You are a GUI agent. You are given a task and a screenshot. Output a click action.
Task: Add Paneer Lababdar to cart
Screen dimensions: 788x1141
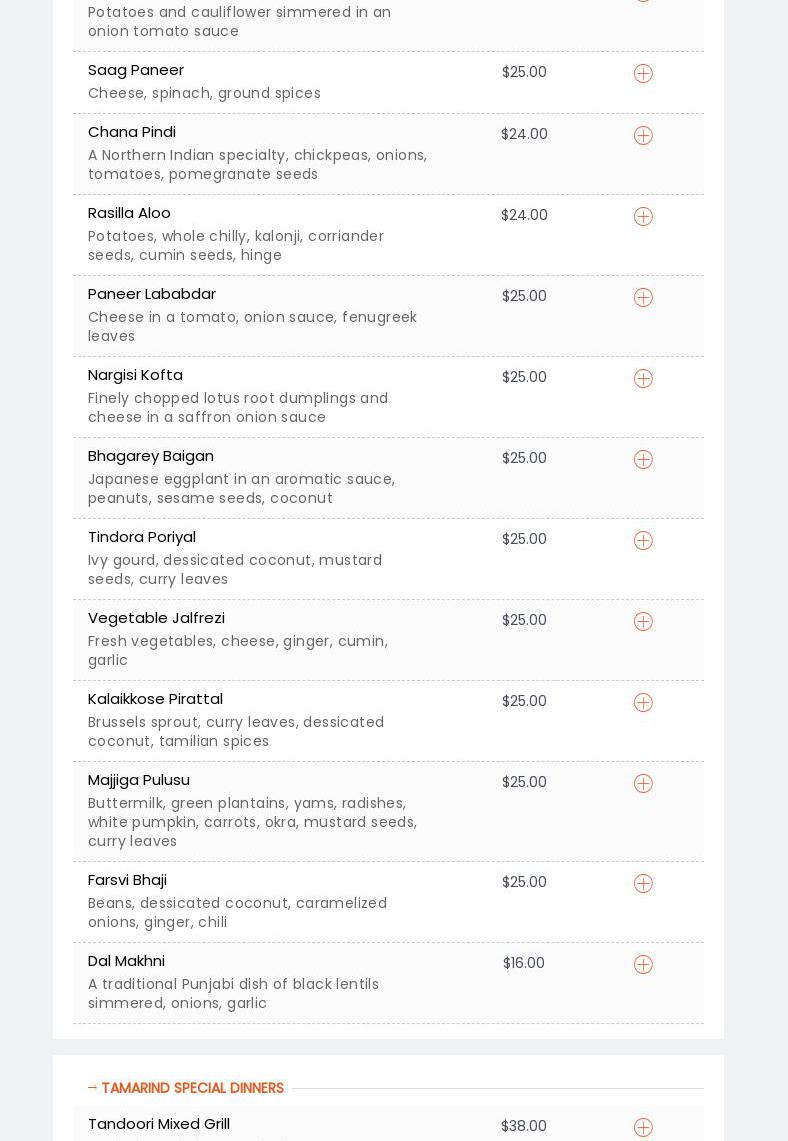tap(643, 298)
